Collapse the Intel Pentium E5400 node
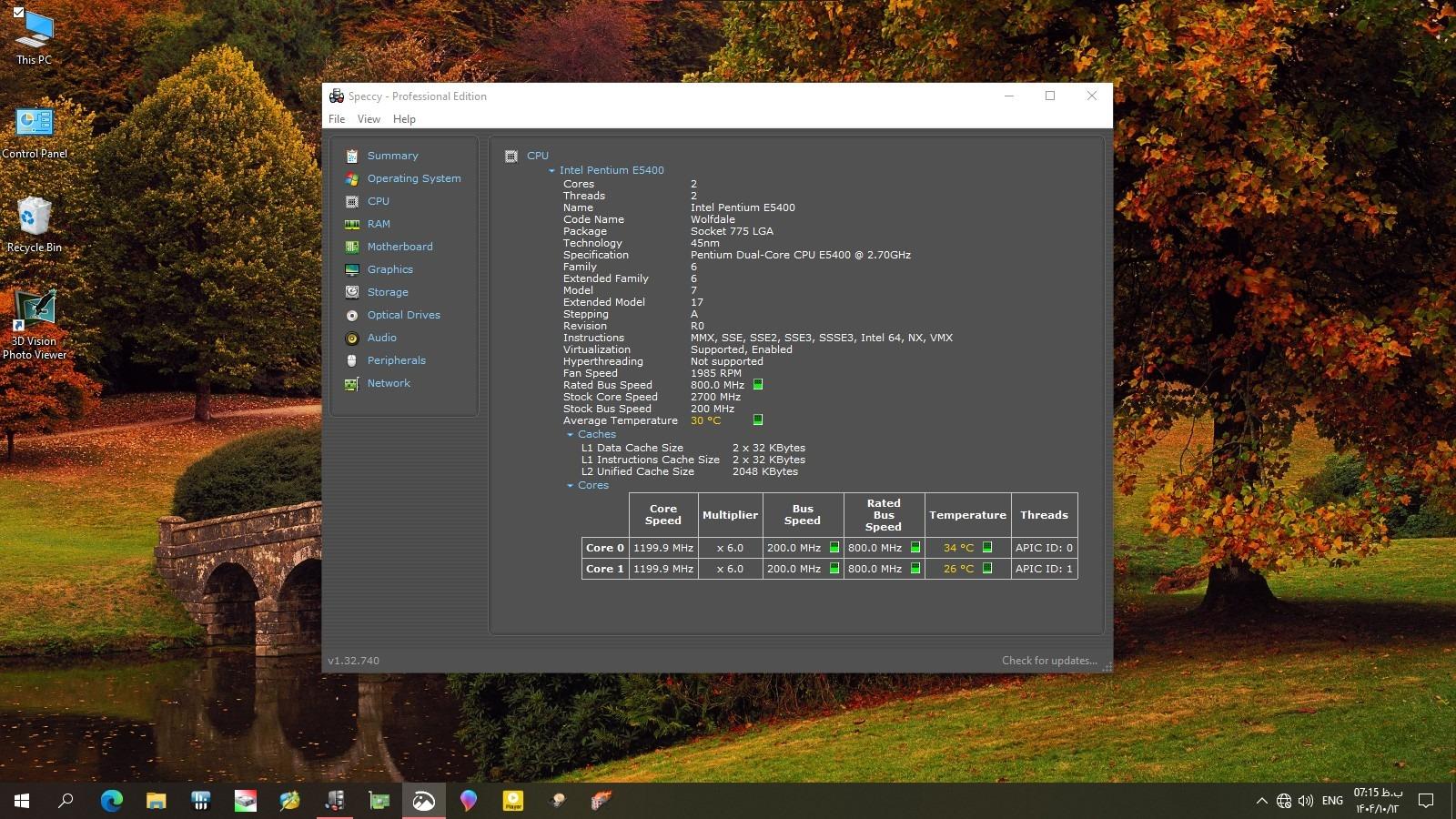 click(x=551, y=170)
